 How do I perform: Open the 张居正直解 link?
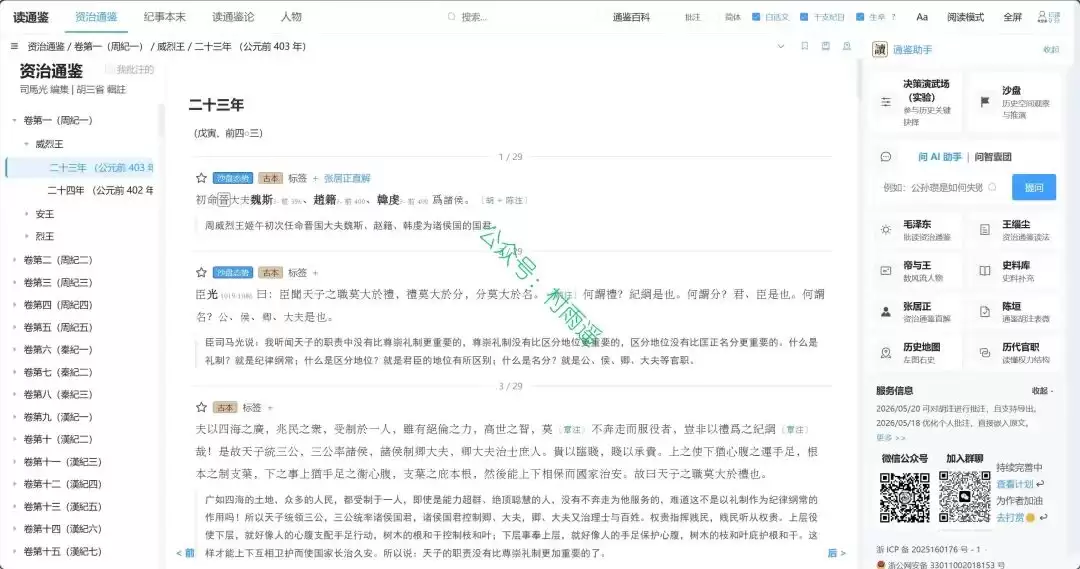(347, 178)
